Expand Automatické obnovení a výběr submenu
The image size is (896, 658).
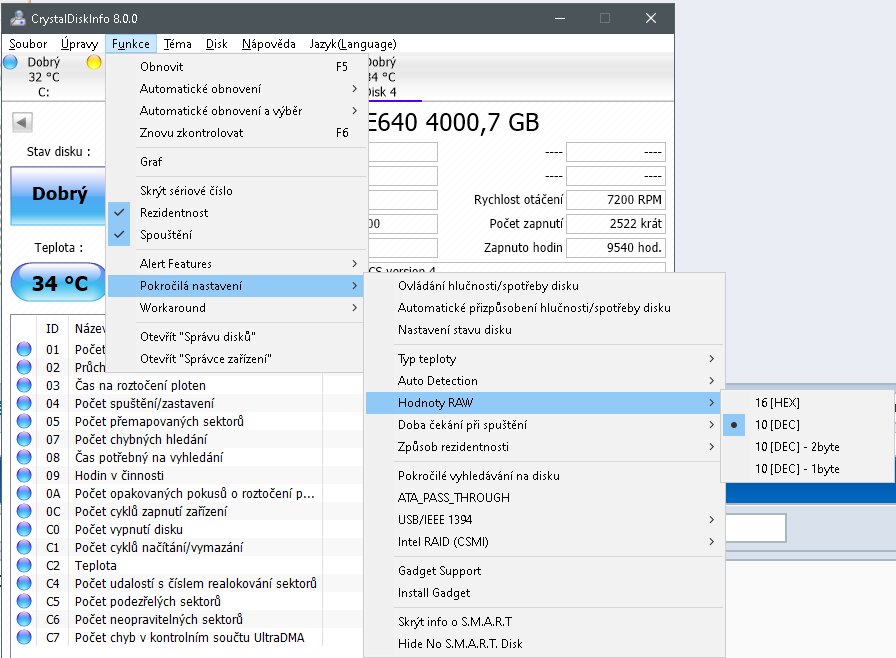235,111
